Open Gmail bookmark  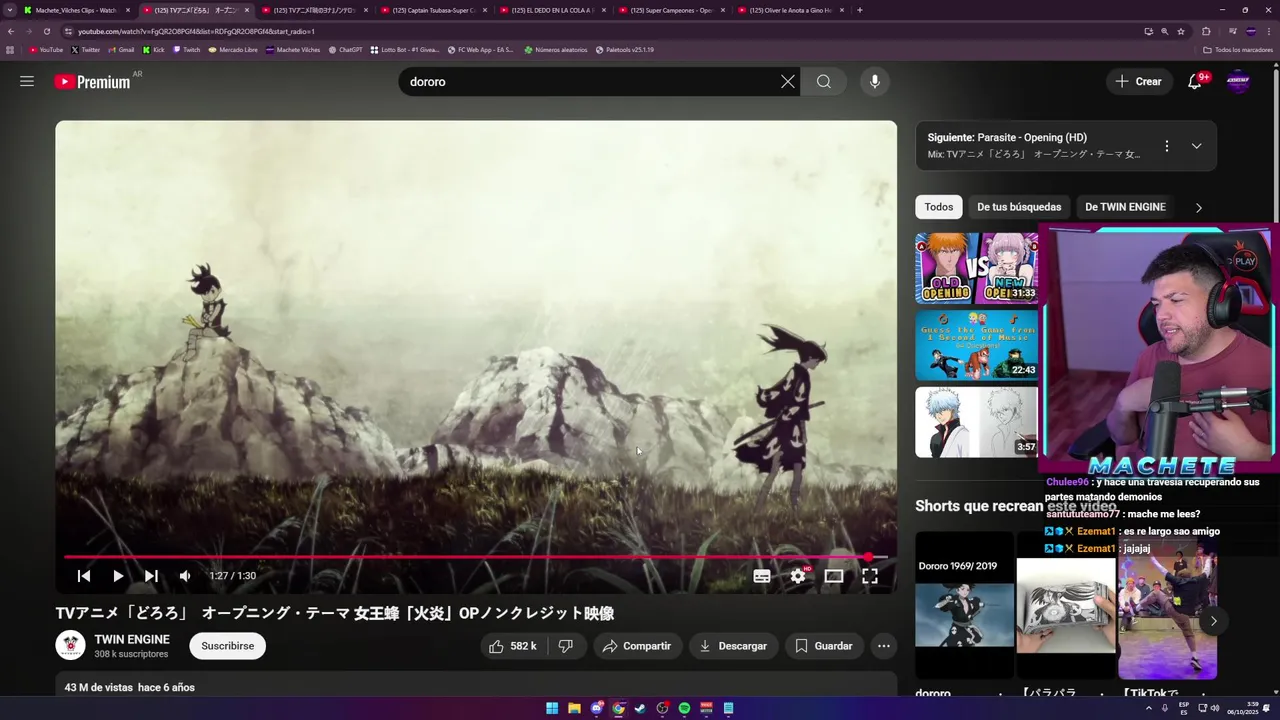point(121,50)
